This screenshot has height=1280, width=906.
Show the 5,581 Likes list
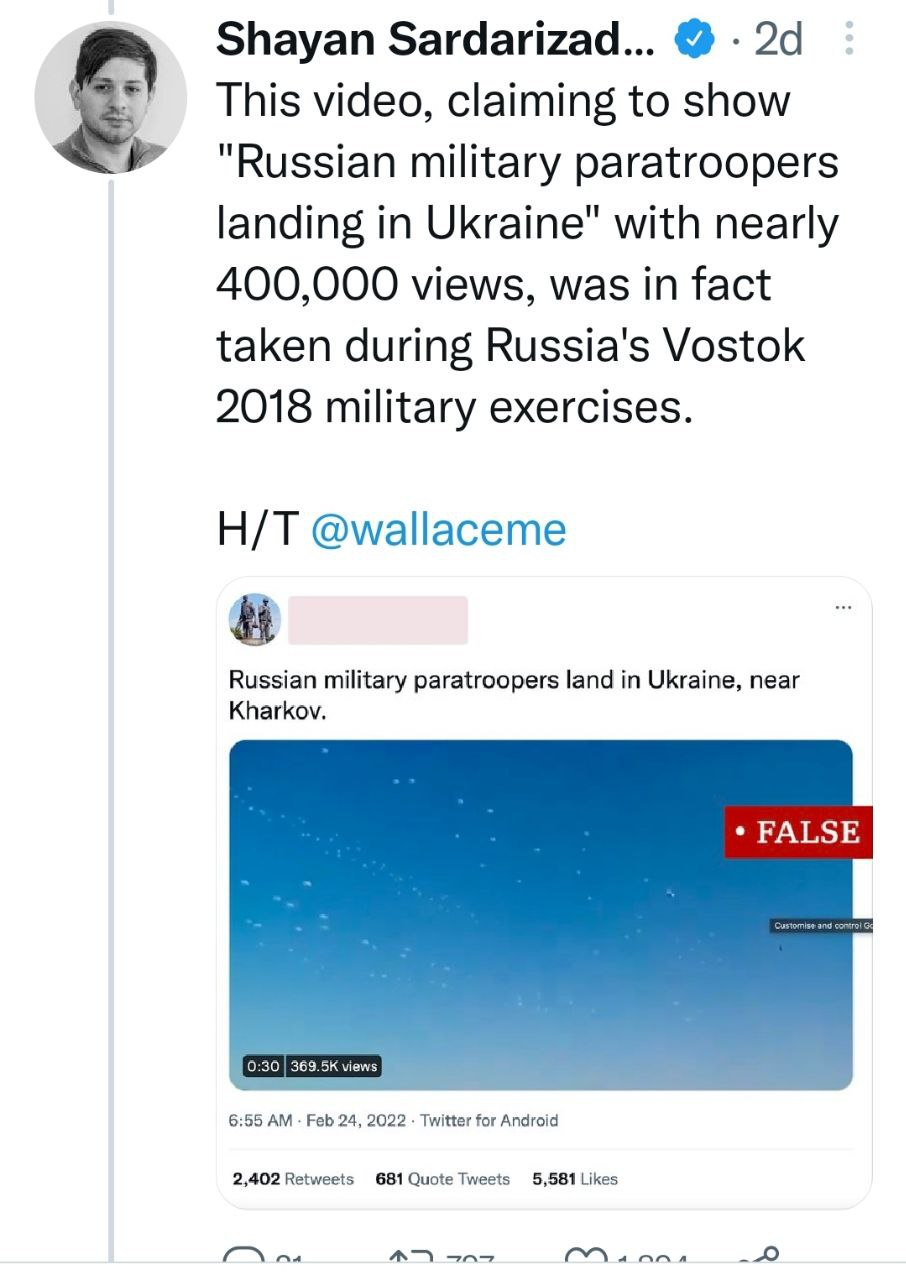pos(575,1179)
